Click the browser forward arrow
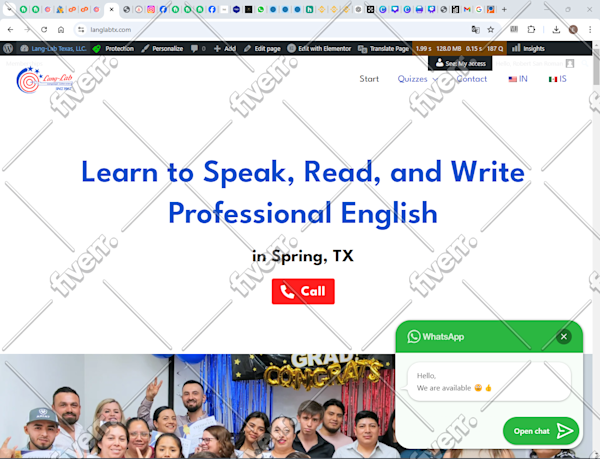The width and height of the screenshot is (600, 459). tap(27, 29)
